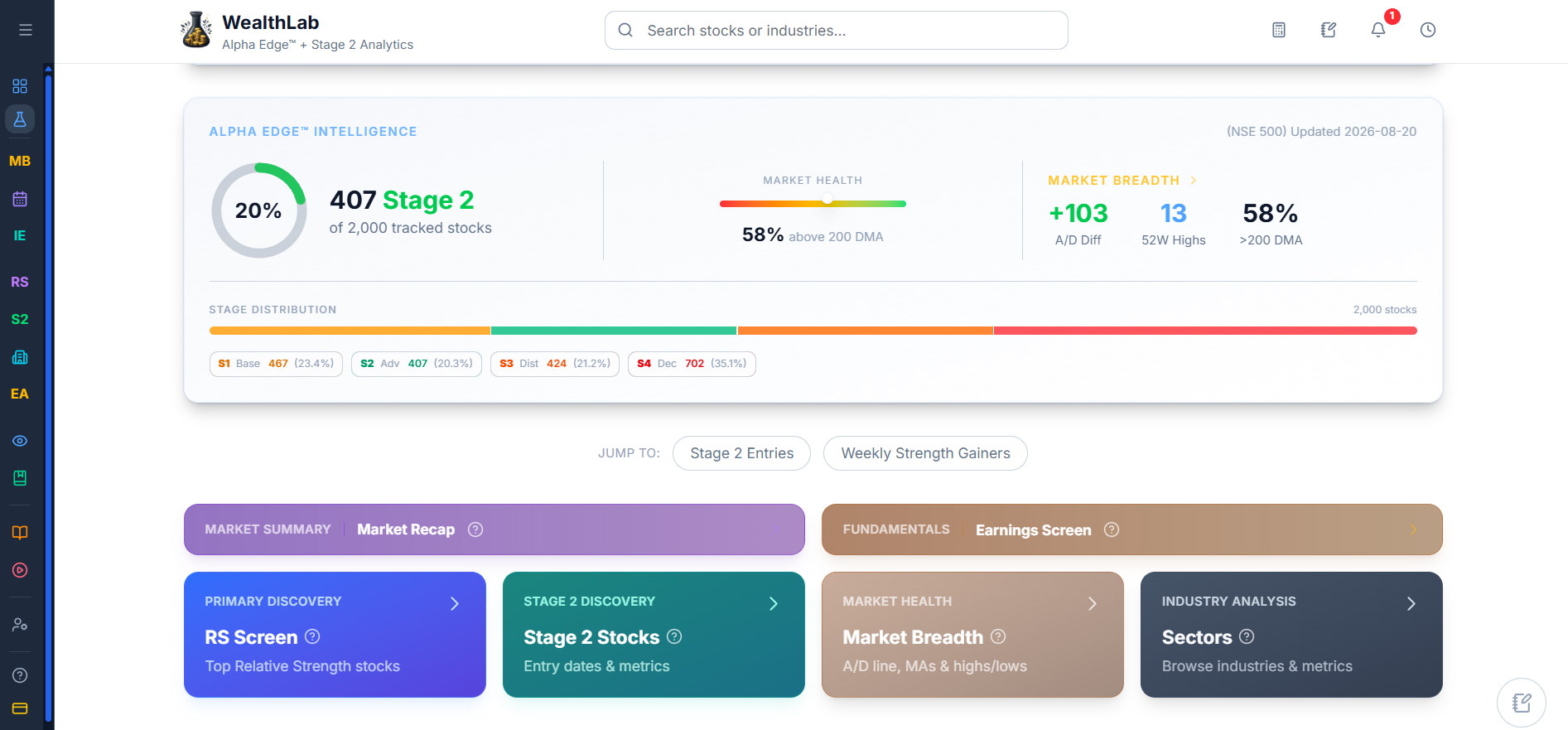Jump to Stage 2 Entries
The height and width of the screenshot is (730, 1568).
[741, 453]
